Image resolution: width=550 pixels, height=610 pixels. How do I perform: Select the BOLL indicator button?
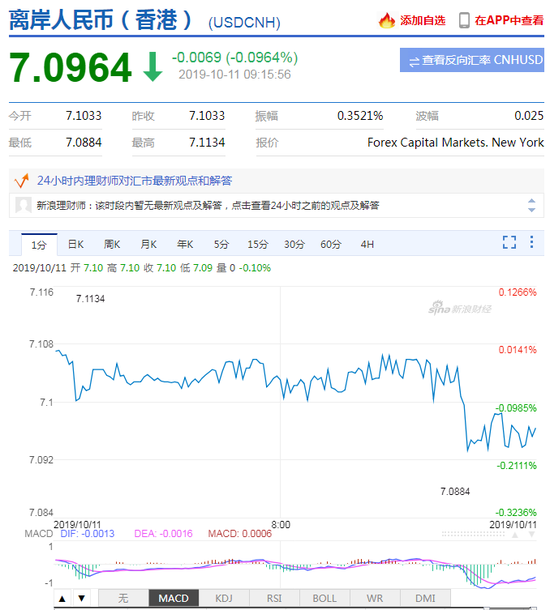[324, 598]
